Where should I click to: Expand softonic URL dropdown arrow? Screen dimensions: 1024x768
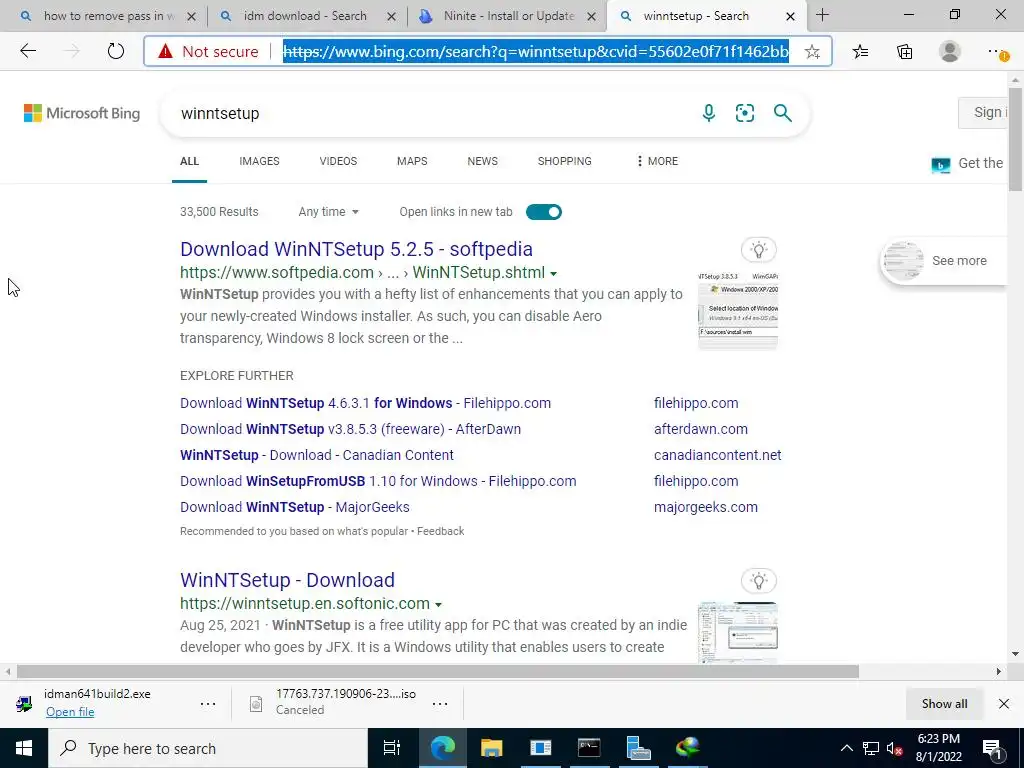coord(438,605)
